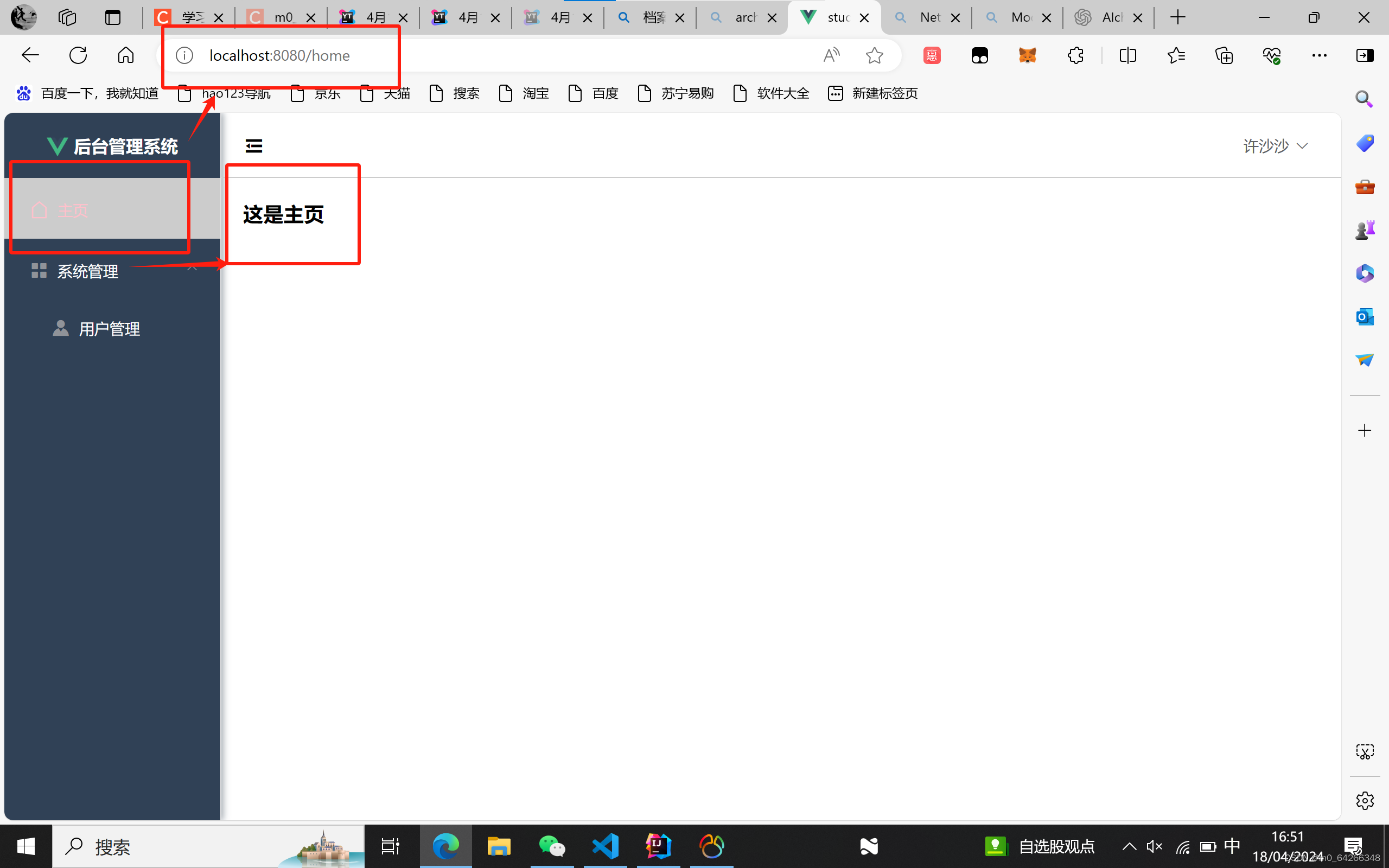Select 主页 in the sidebar menu
This screenshot has height=868, width=1389.
[73, 210]
